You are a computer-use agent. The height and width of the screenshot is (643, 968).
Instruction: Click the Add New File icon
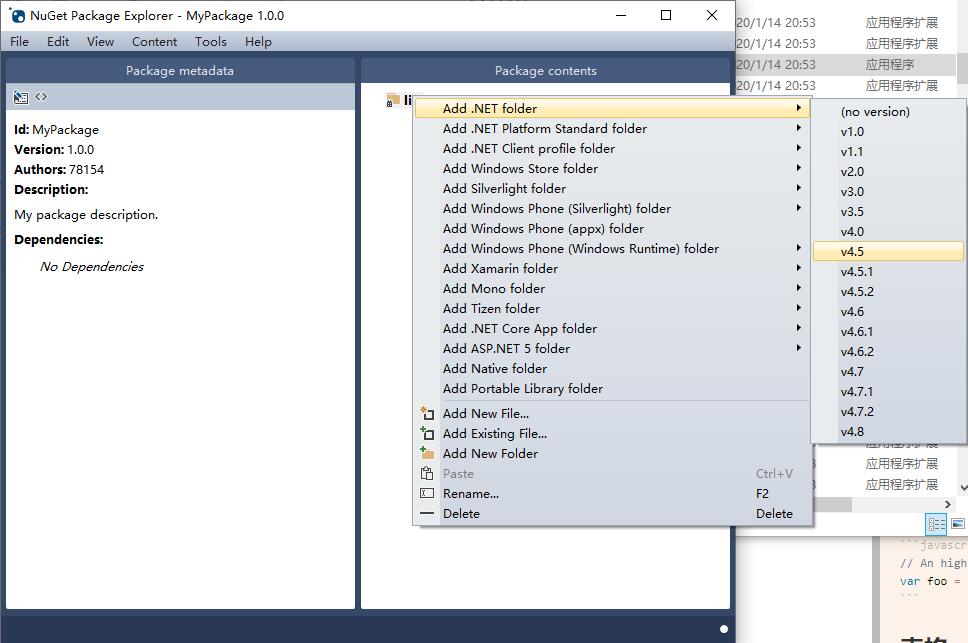coord(427,413)
